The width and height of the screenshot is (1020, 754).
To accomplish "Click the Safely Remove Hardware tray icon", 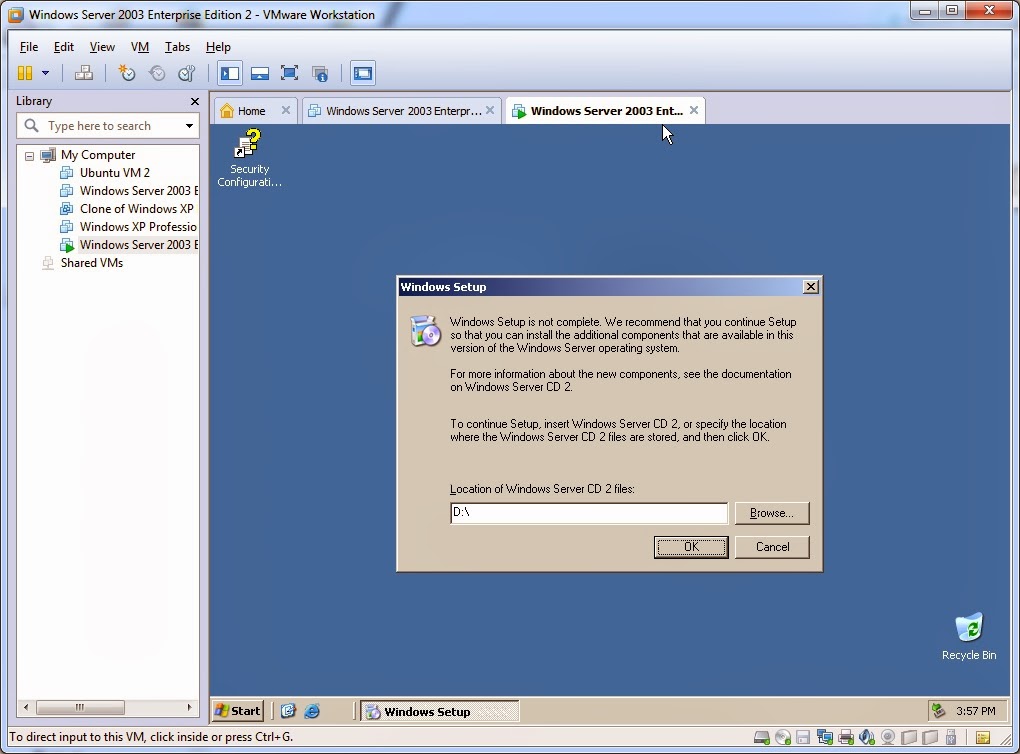I will pos(938,710).
